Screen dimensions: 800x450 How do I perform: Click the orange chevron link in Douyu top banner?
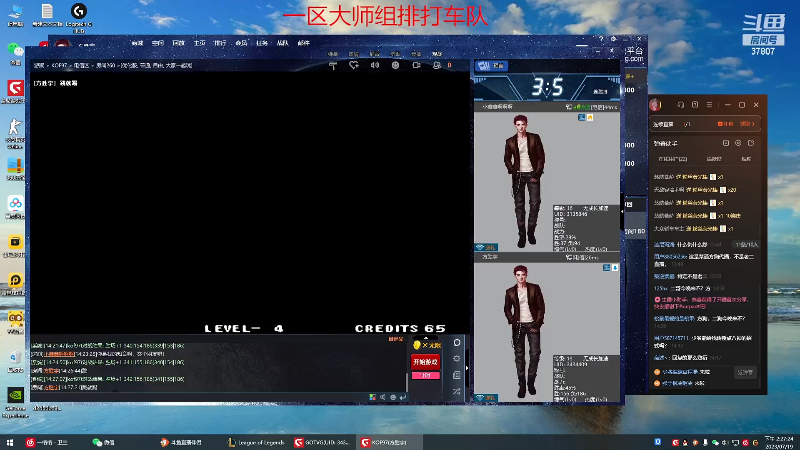(x=747, y=124)
